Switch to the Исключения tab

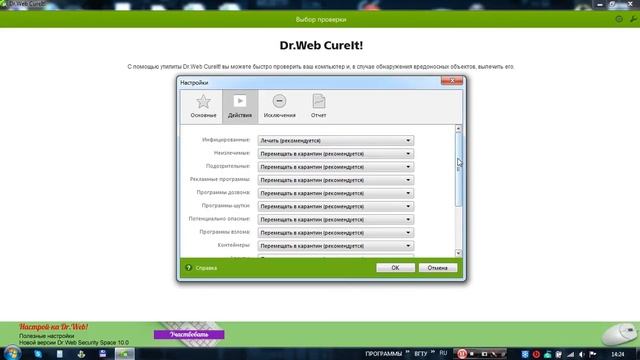pos(280,106)
